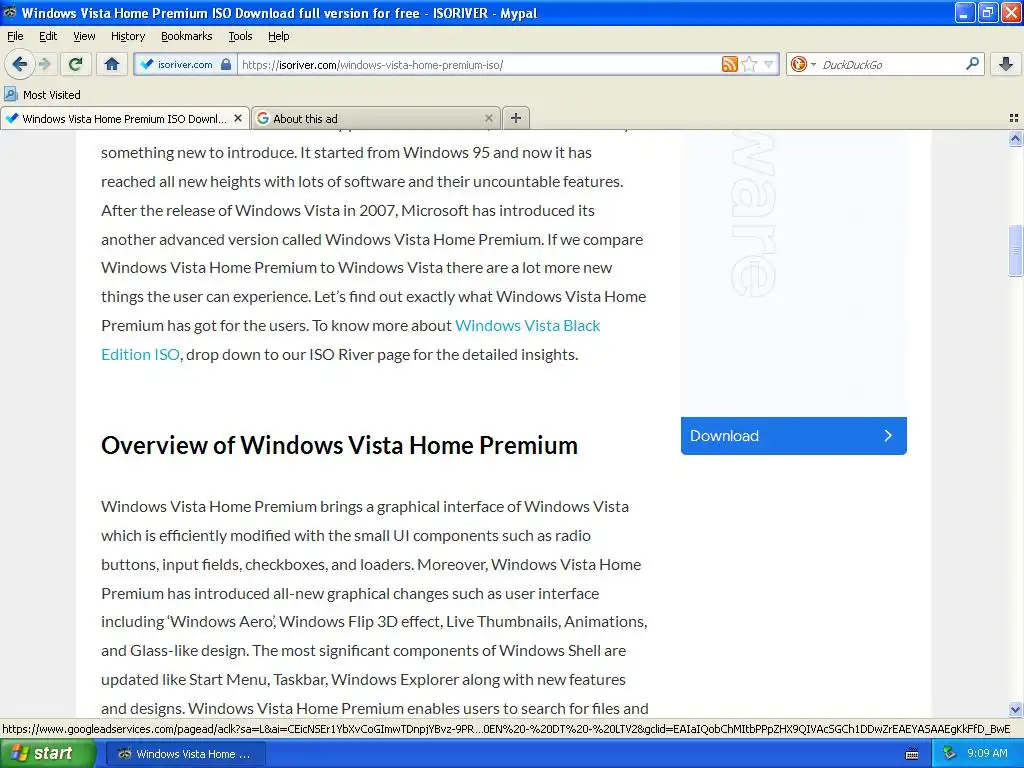Click the Mypal raccoon title bar icon

click(x=10, y=12)
